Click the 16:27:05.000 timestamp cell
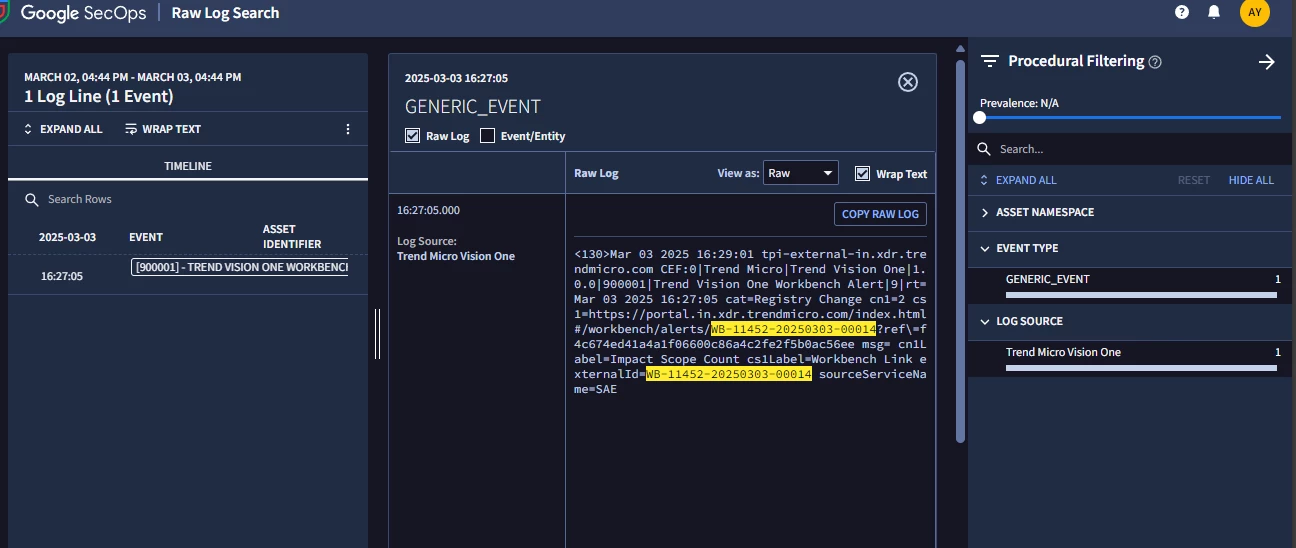The width and height of the screenshot is (1296, 548). point(428,210)
